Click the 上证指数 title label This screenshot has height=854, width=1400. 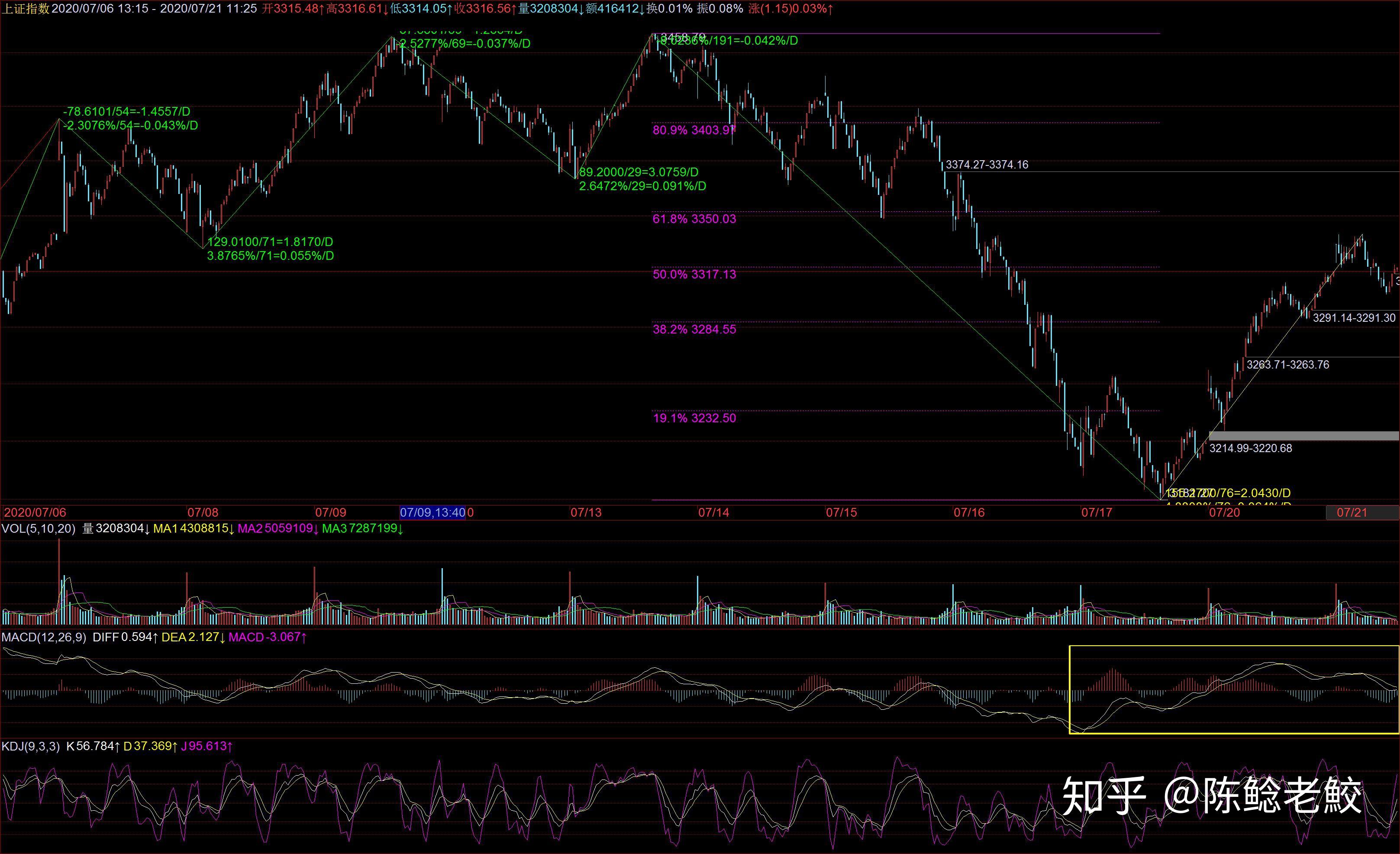26,9
